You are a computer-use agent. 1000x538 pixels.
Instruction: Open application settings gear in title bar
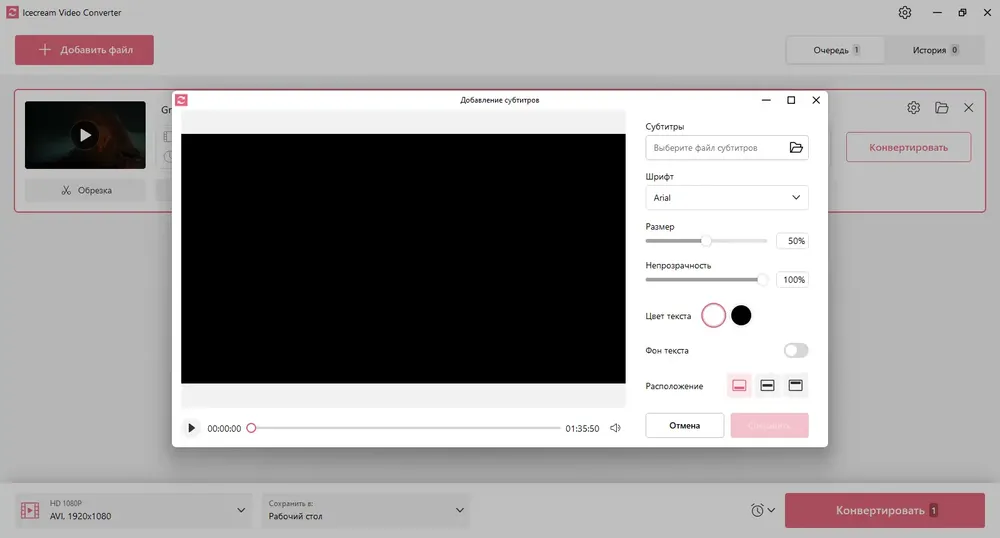pyautogui.click(x=904, y=12)
